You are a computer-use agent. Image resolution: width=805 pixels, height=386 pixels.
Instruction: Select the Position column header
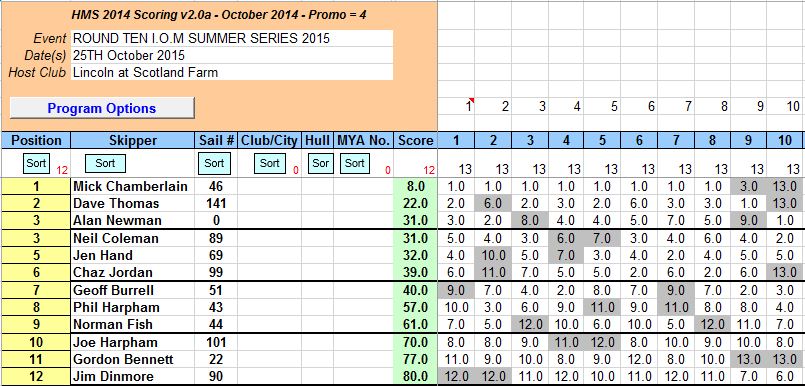36,140
